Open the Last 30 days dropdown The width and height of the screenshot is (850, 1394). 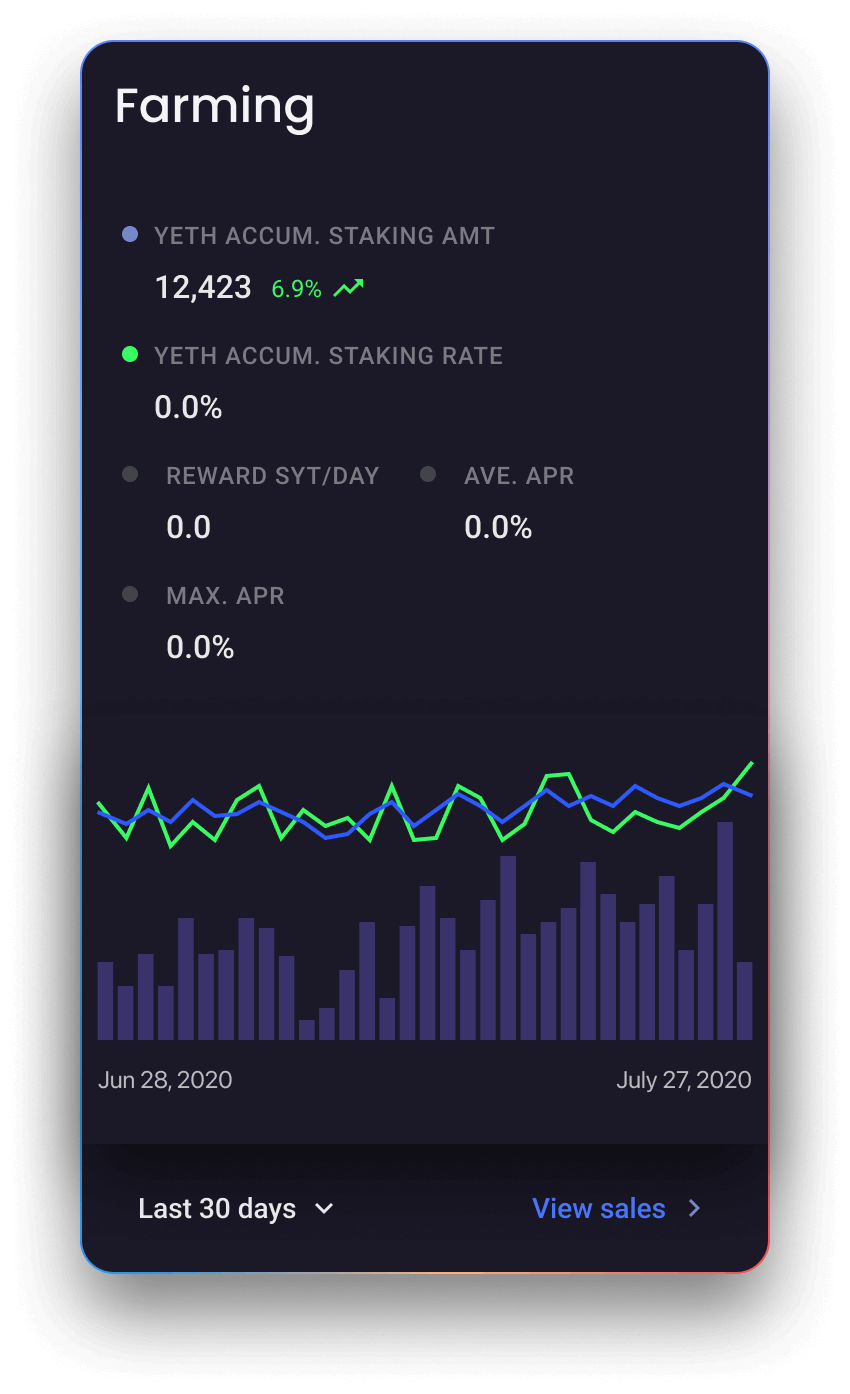click(x=217, y=1208)
